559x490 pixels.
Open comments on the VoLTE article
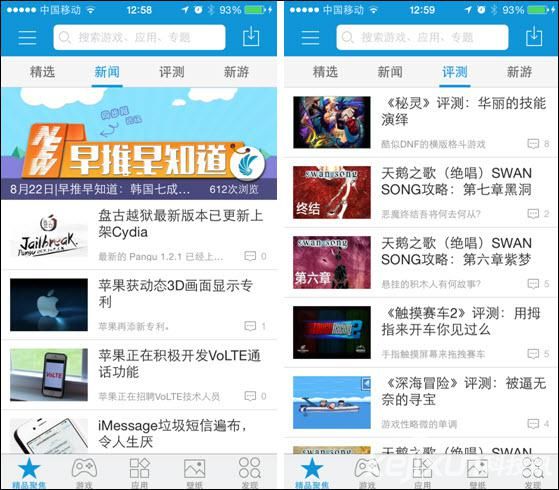pyautogui.click(x=255, y=396)
